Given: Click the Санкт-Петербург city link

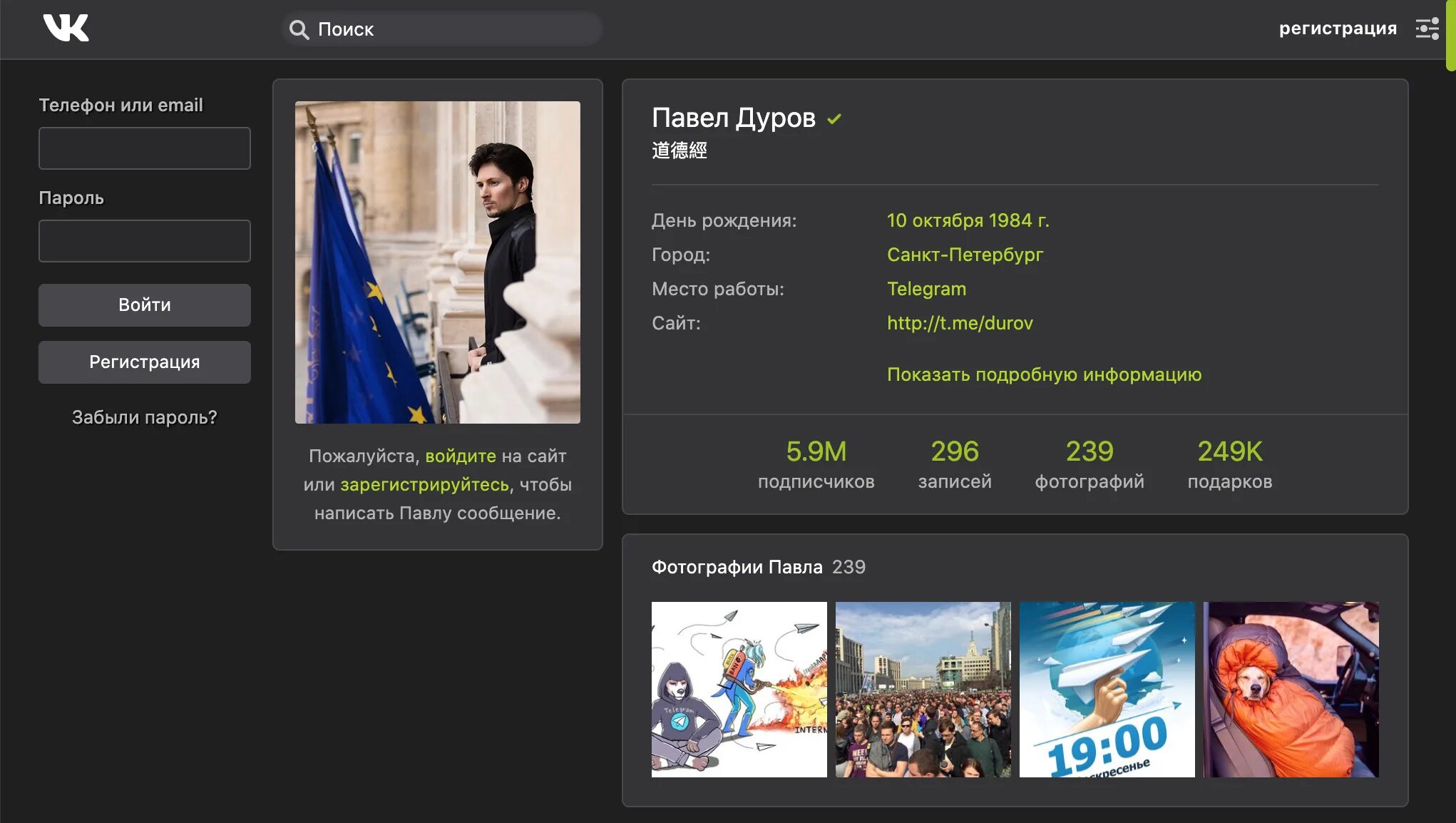Looking at the screenshot, I should pyautogui.click(x=965, y=255).
